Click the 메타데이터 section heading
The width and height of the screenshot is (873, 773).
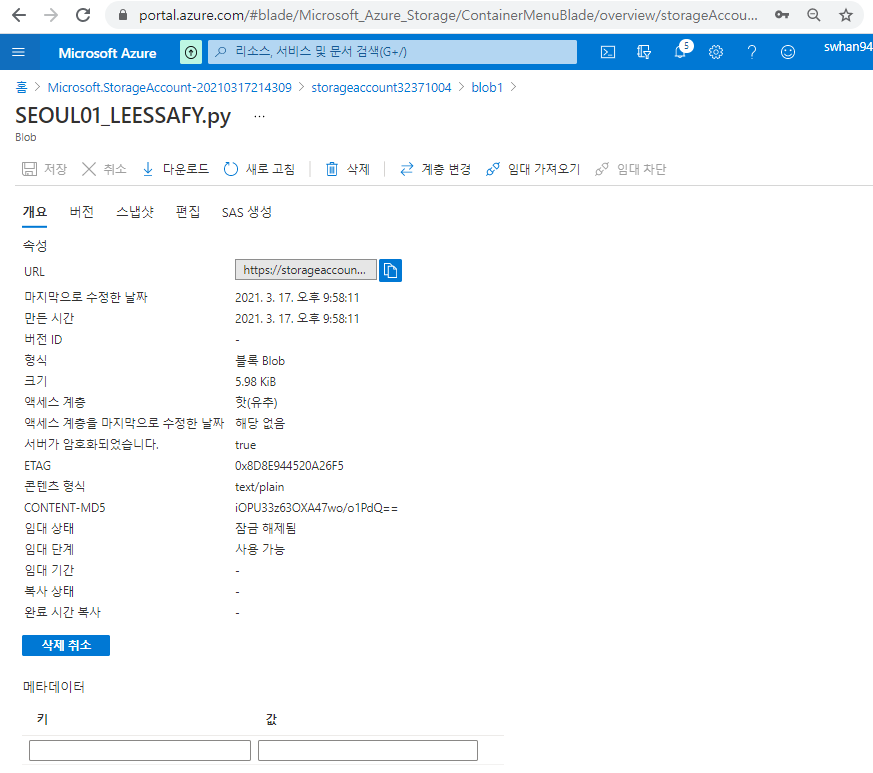[x=53, y=687]
